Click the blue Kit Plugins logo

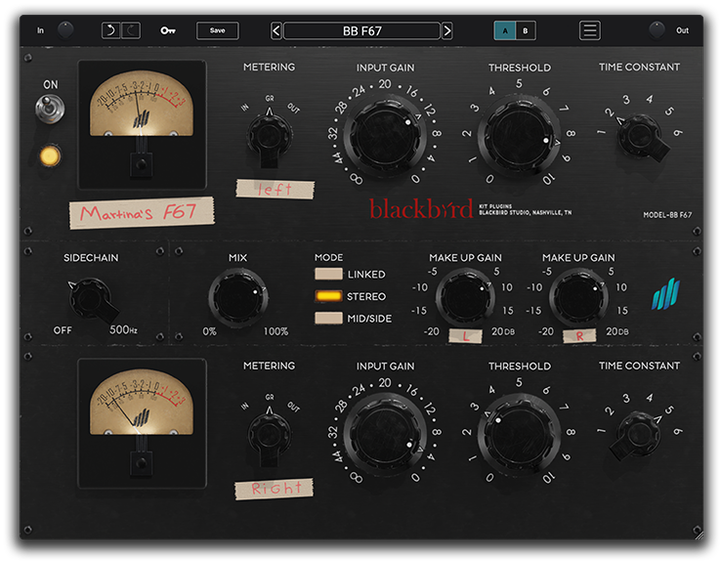tap(666, 295)
